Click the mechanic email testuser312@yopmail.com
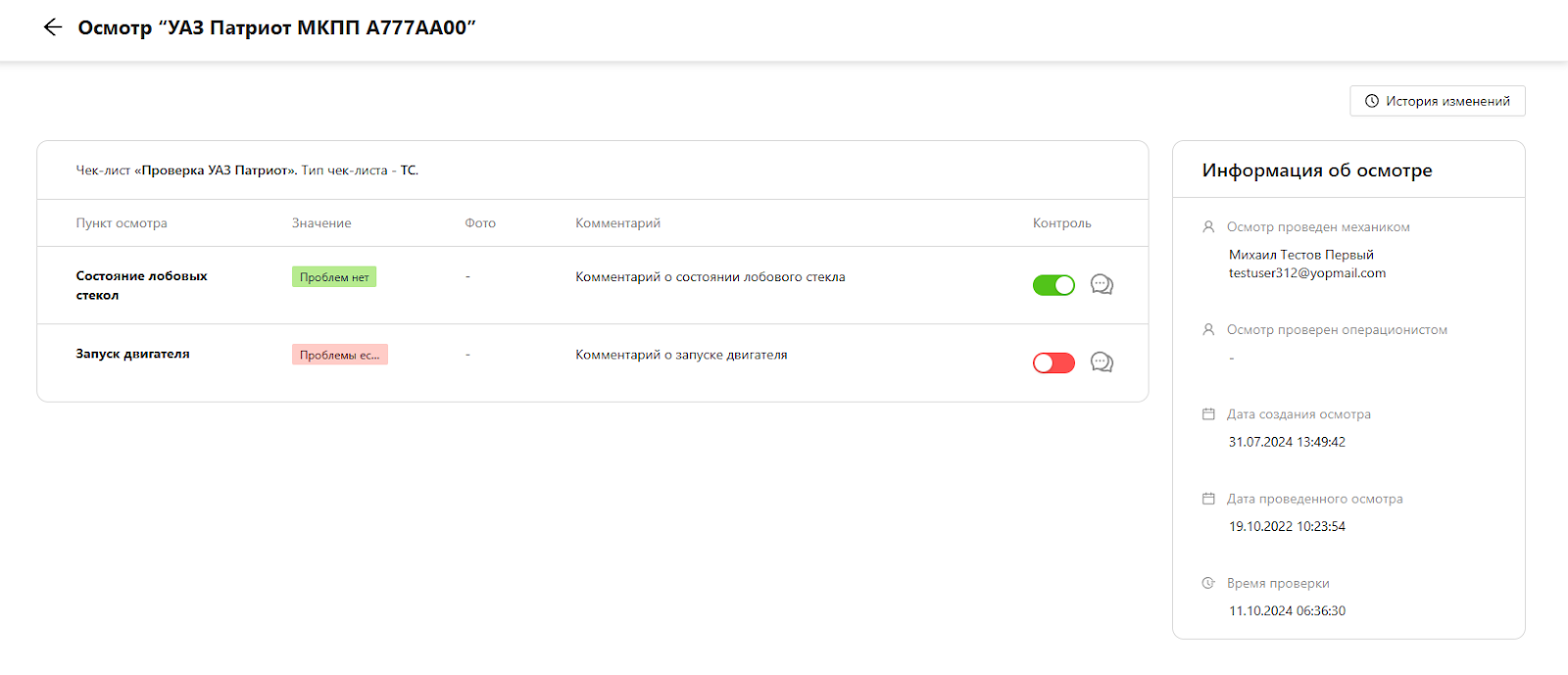 (1307, 273)
